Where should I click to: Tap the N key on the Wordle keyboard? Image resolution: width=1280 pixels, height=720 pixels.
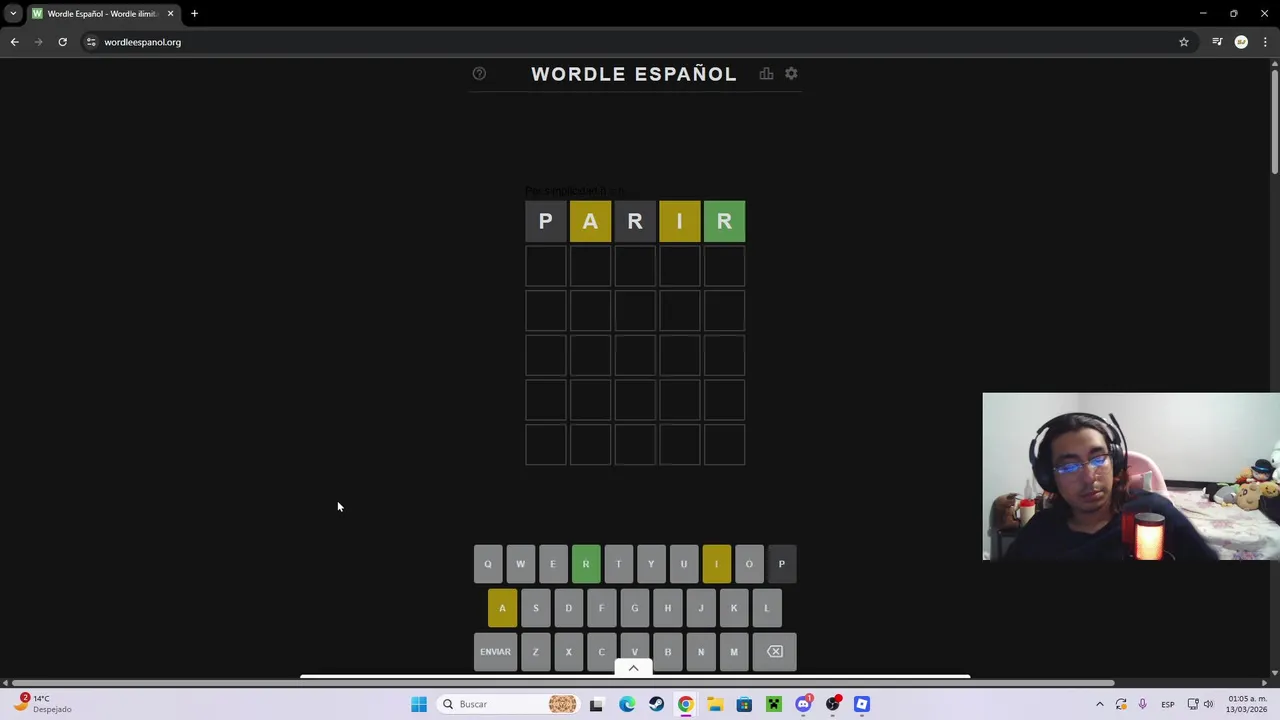[701, 652]
